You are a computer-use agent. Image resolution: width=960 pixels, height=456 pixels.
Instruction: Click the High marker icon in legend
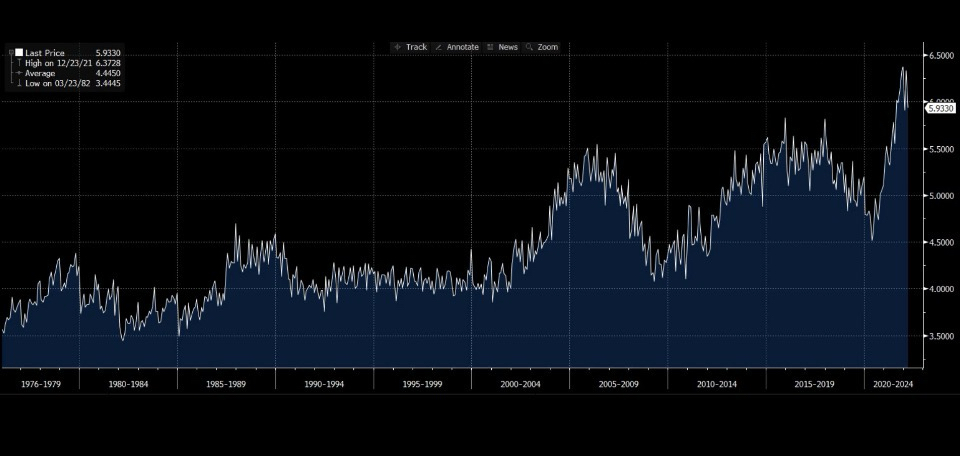tap(18, 62)
